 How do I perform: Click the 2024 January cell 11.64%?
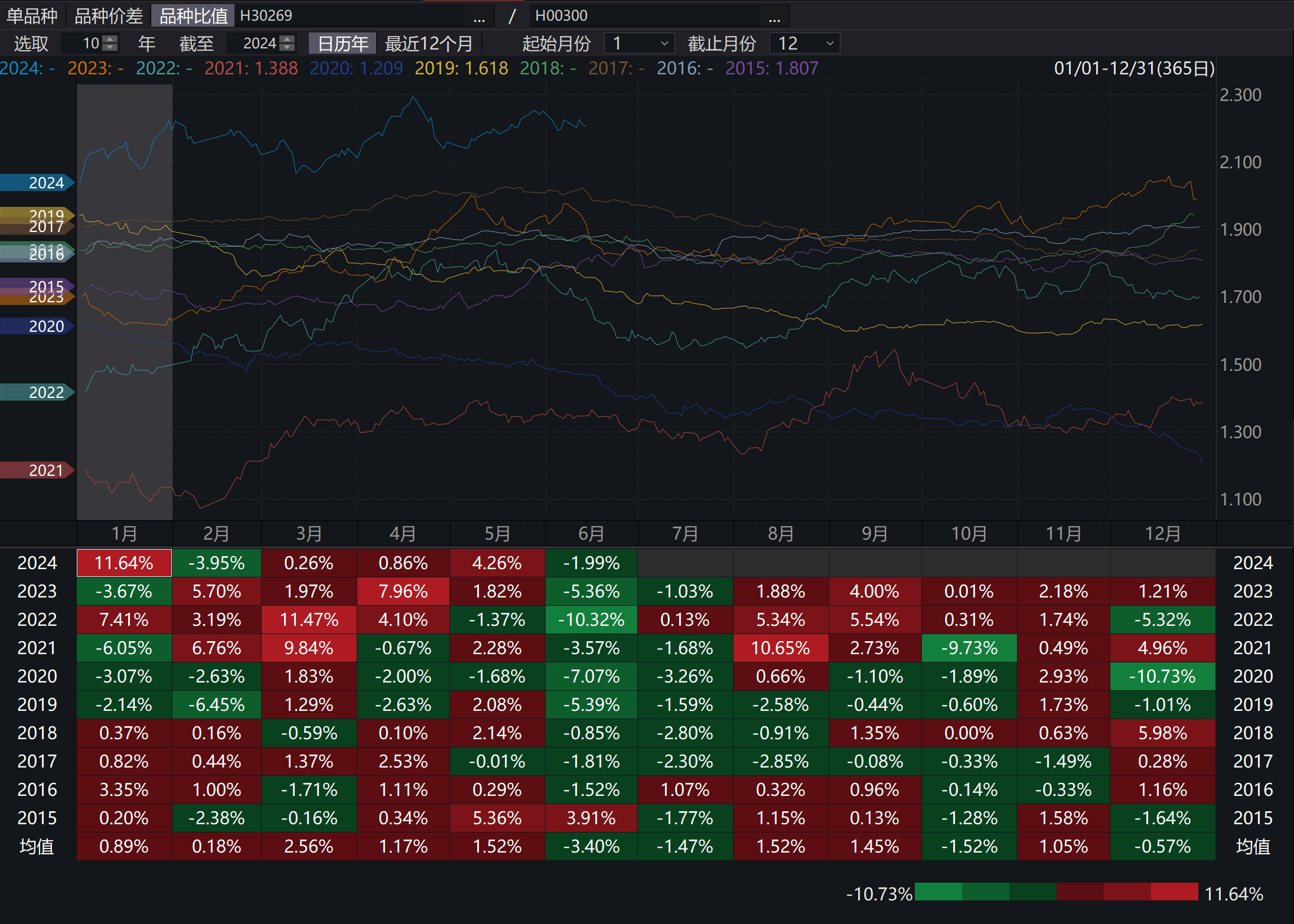(x=124, y=563)
